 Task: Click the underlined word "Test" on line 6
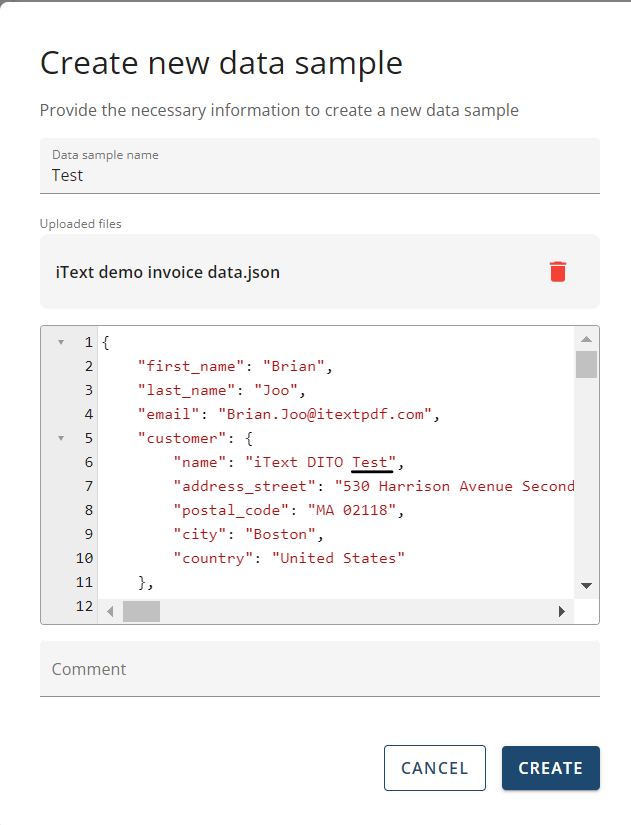pyautogui.click(x=371, y=462)
